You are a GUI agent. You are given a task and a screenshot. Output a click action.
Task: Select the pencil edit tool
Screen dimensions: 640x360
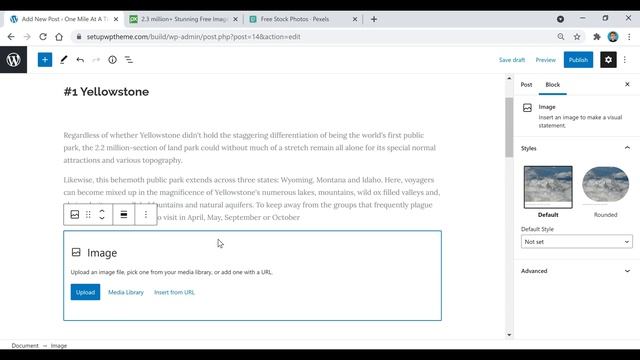click(63, 60)
